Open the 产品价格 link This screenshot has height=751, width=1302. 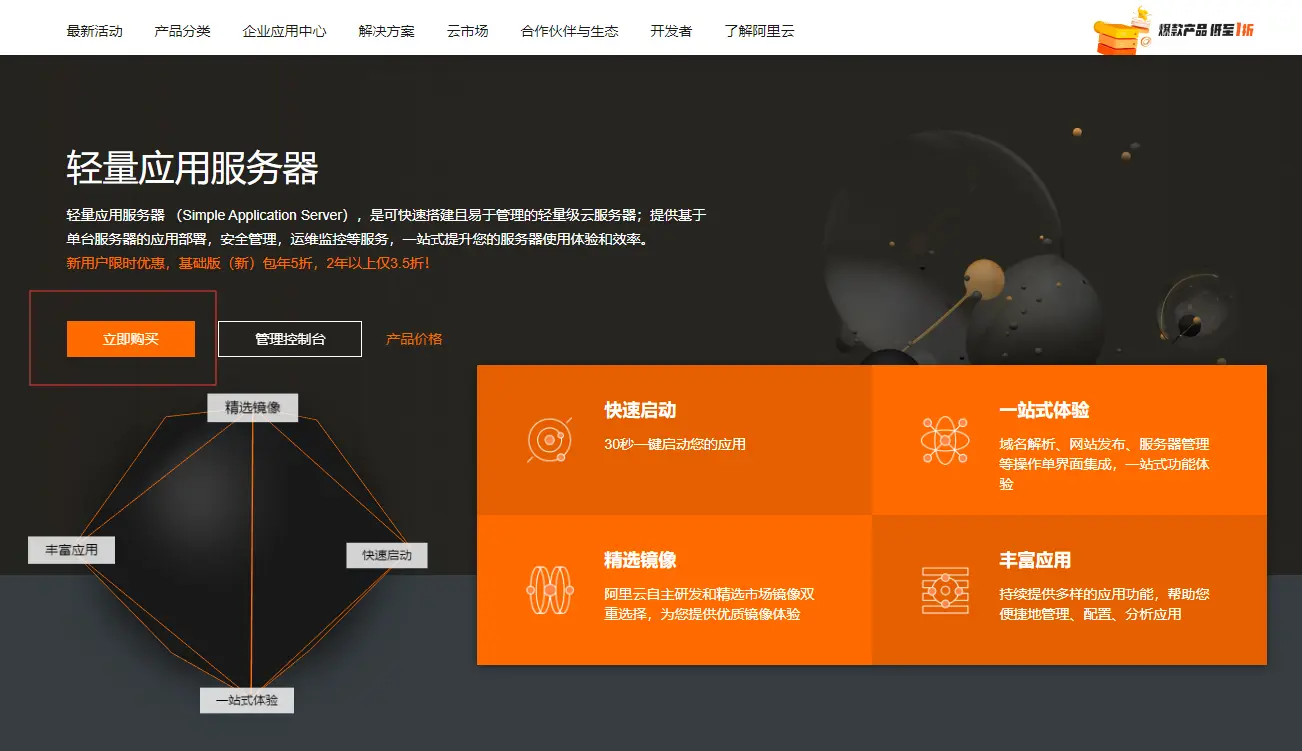414,339
